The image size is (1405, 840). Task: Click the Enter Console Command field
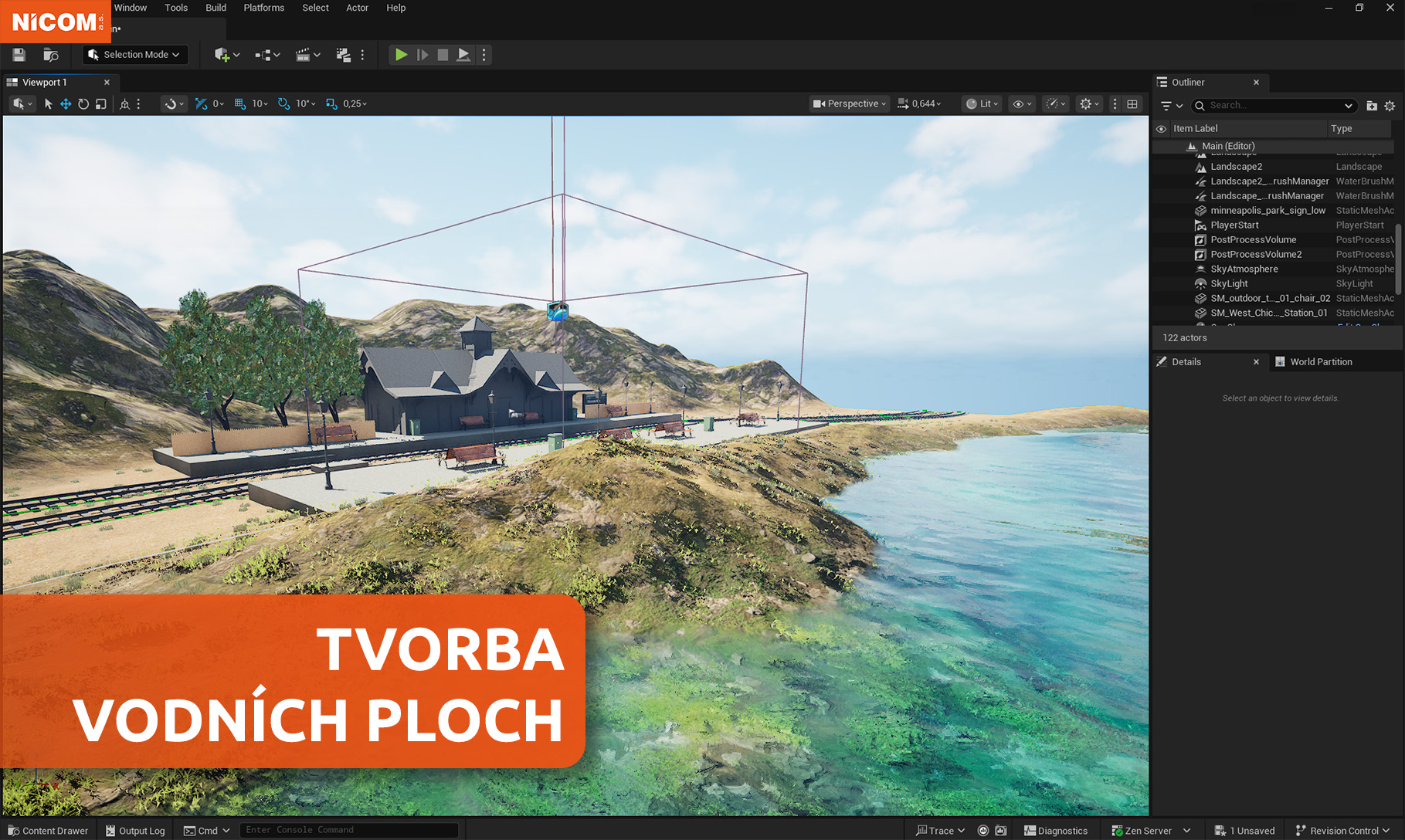click(x=348, y=830)
